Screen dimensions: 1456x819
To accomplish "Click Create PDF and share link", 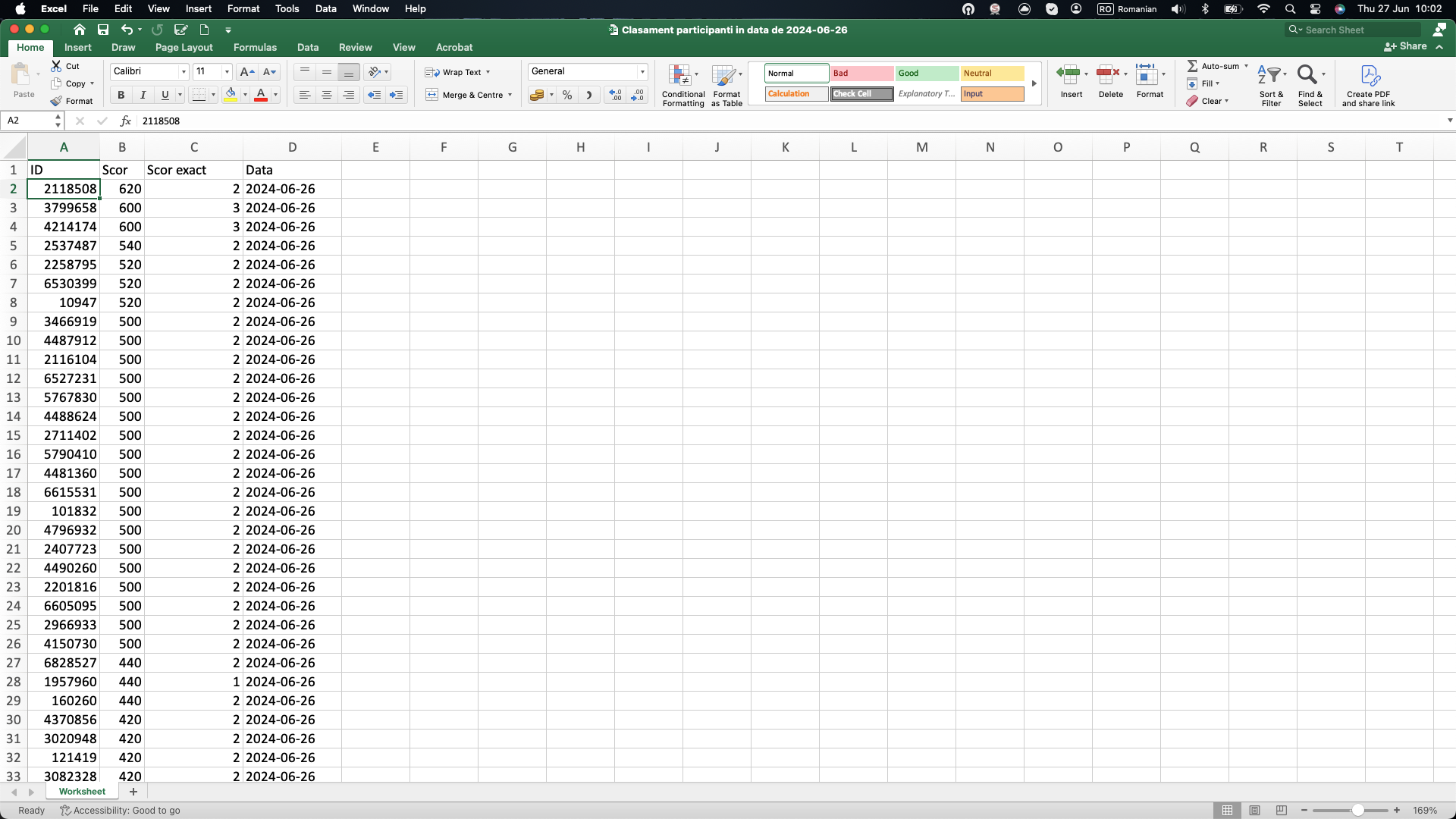I will (x=1369, y=85).
